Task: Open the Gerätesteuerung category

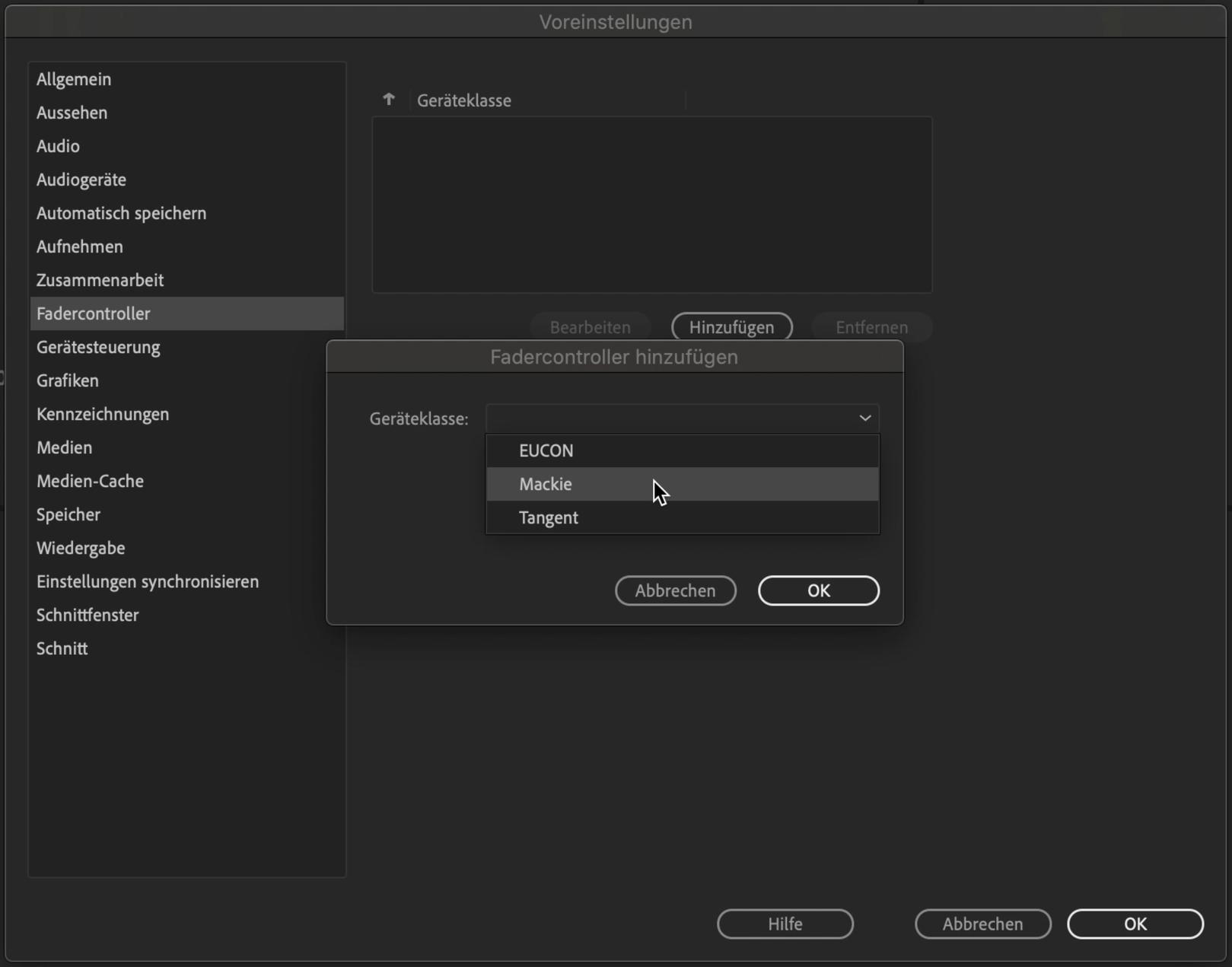Action: tap(98, 347)
